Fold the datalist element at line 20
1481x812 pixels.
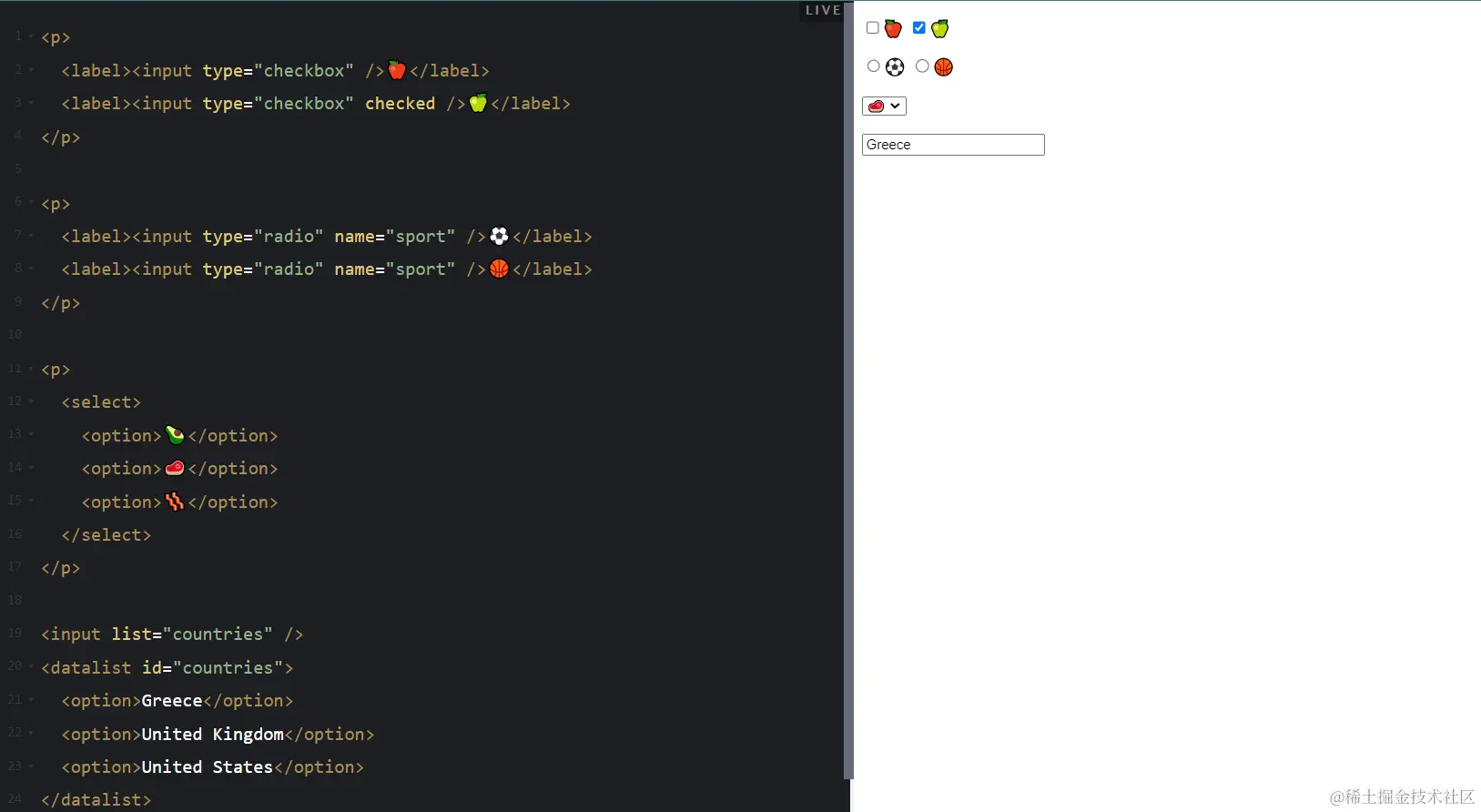(31, 667)
